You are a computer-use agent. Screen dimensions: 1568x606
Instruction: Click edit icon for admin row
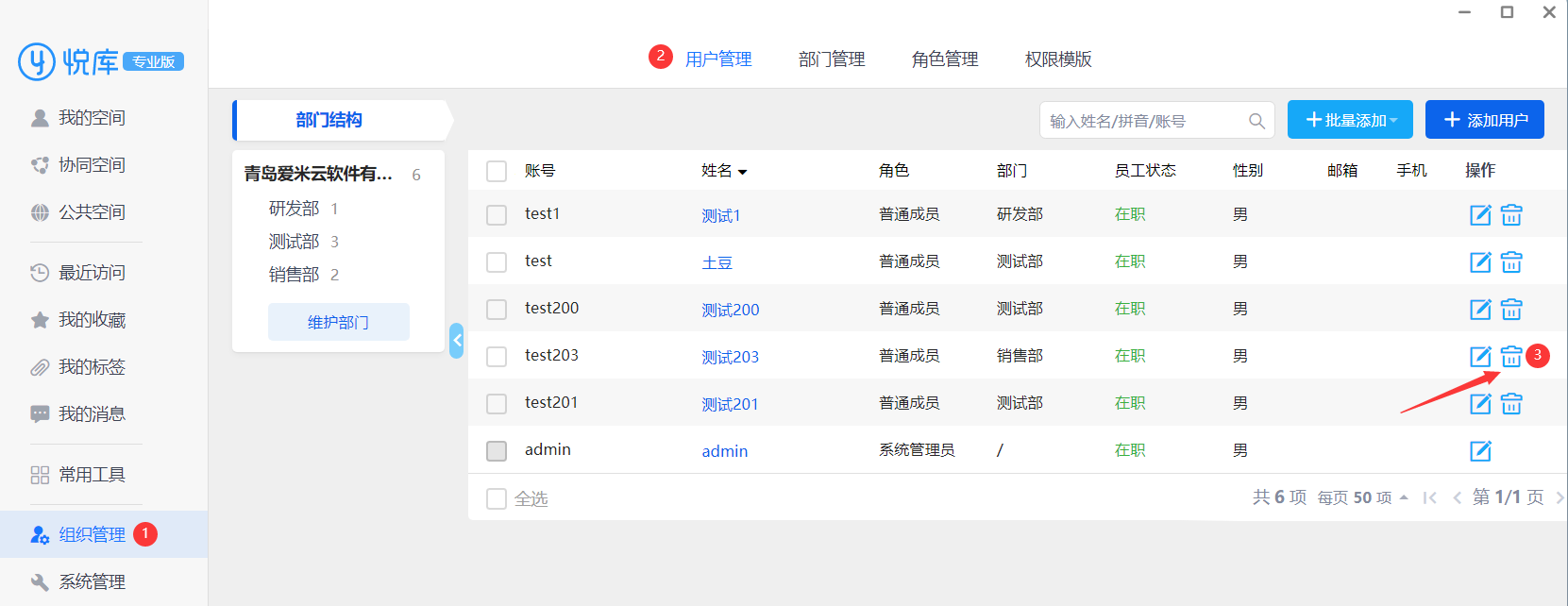(x=1479, y=451)
